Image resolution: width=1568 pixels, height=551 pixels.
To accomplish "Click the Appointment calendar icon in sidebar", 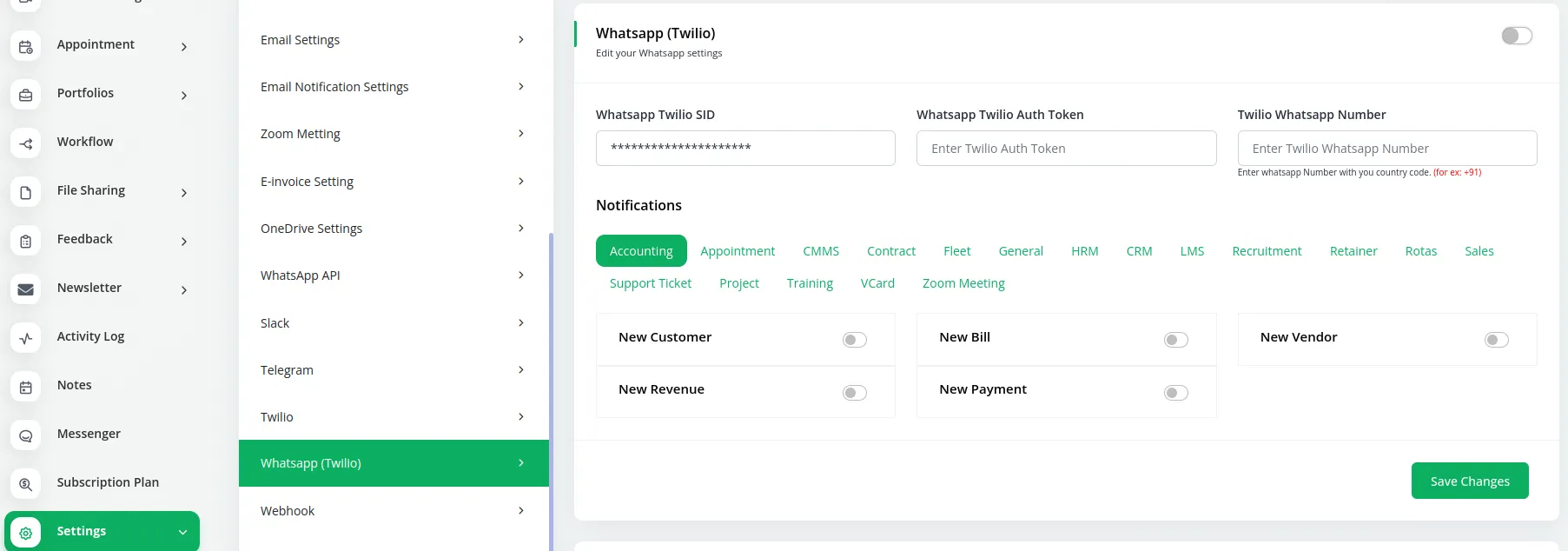I will [x=26, y=46].
